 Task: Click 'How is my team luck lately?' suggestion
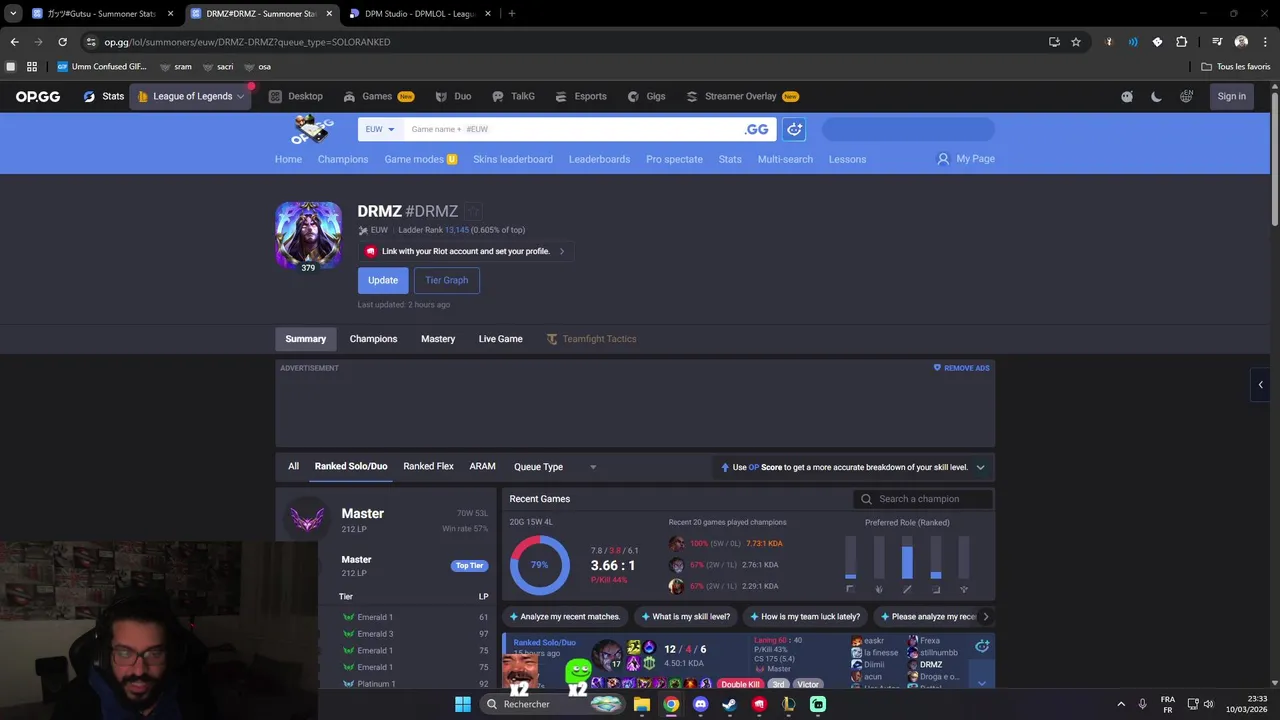coord(805,617)
